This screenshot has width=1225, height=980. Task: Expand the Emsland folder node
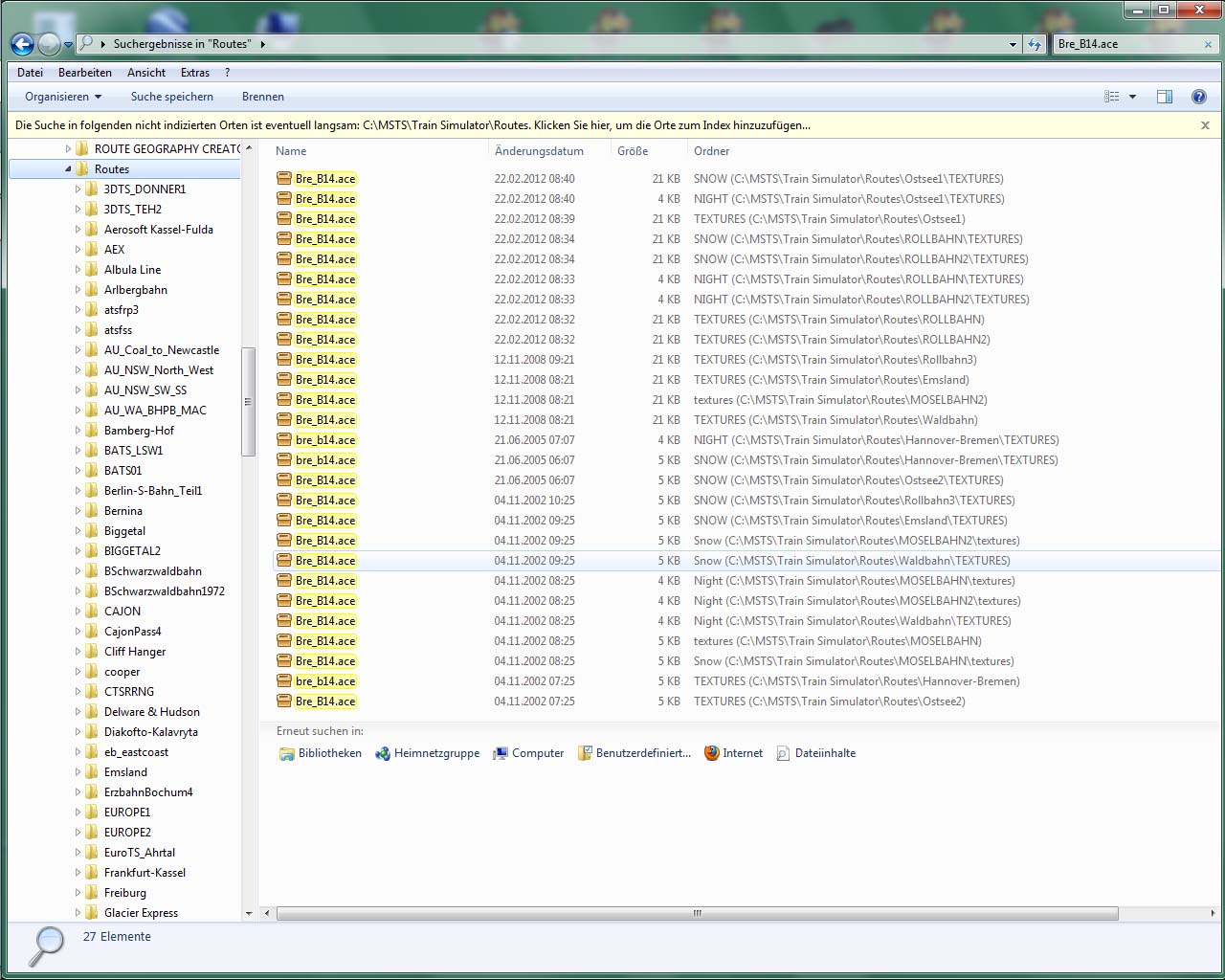point(78,772)
